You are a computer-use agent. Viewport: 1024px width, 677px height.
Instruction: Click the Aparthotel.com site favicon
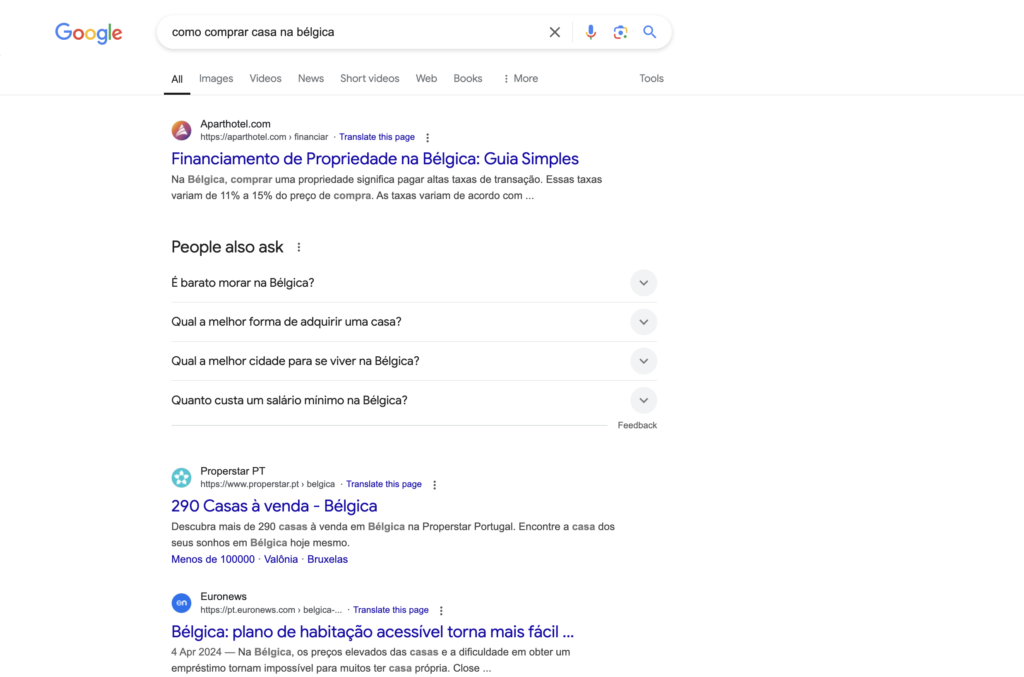tap(182, 130)
